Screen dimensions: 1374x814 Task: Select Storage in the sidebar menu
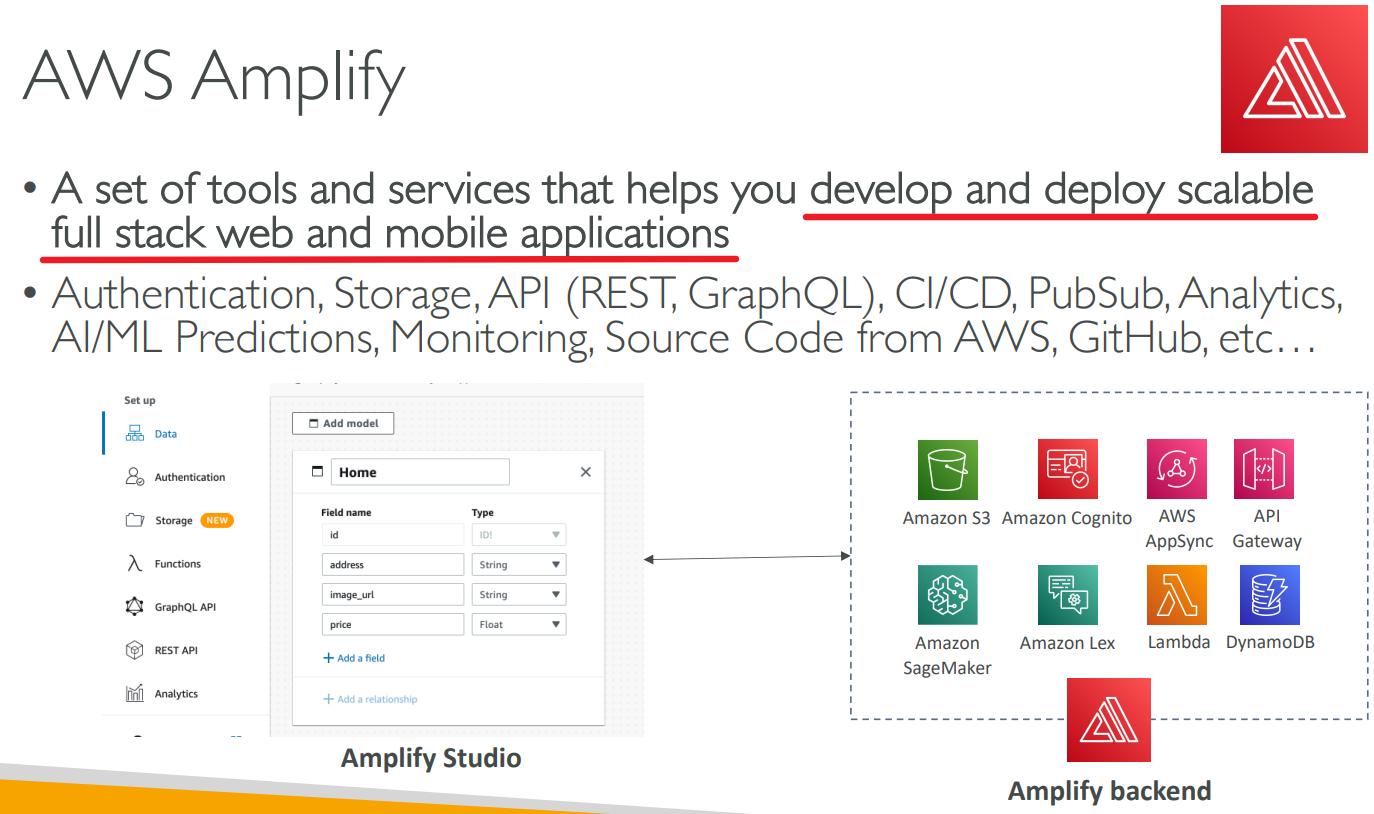(173, 521)
